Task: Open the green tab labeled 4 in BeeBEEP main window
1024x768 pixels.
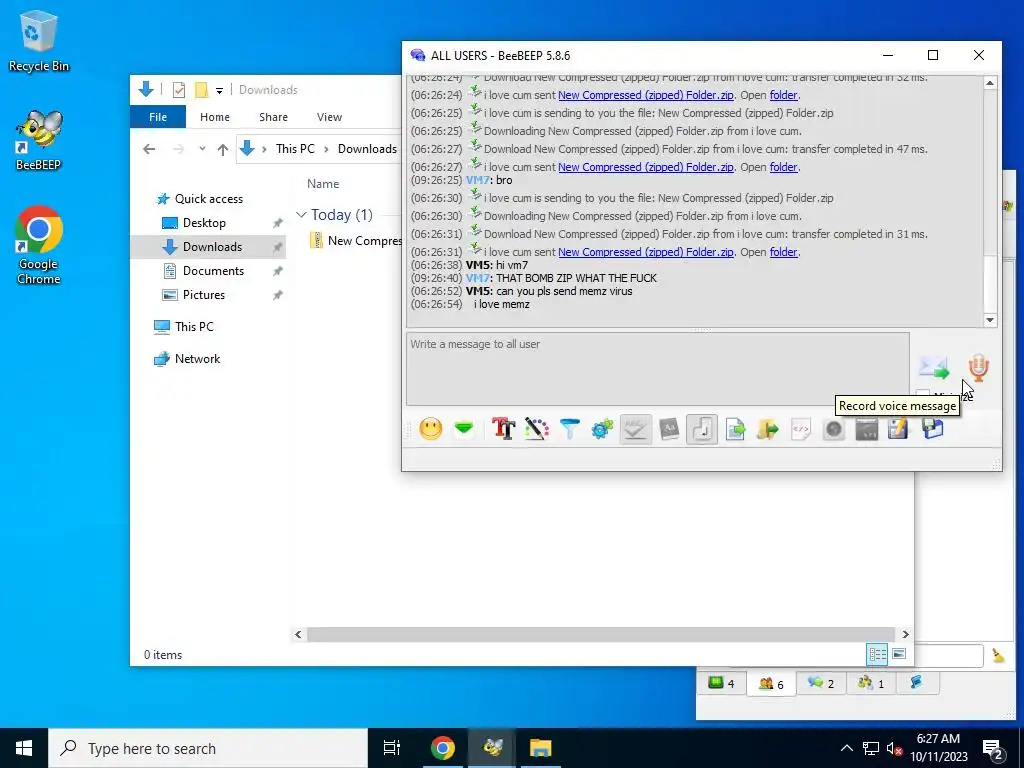Action: [722, 684]
